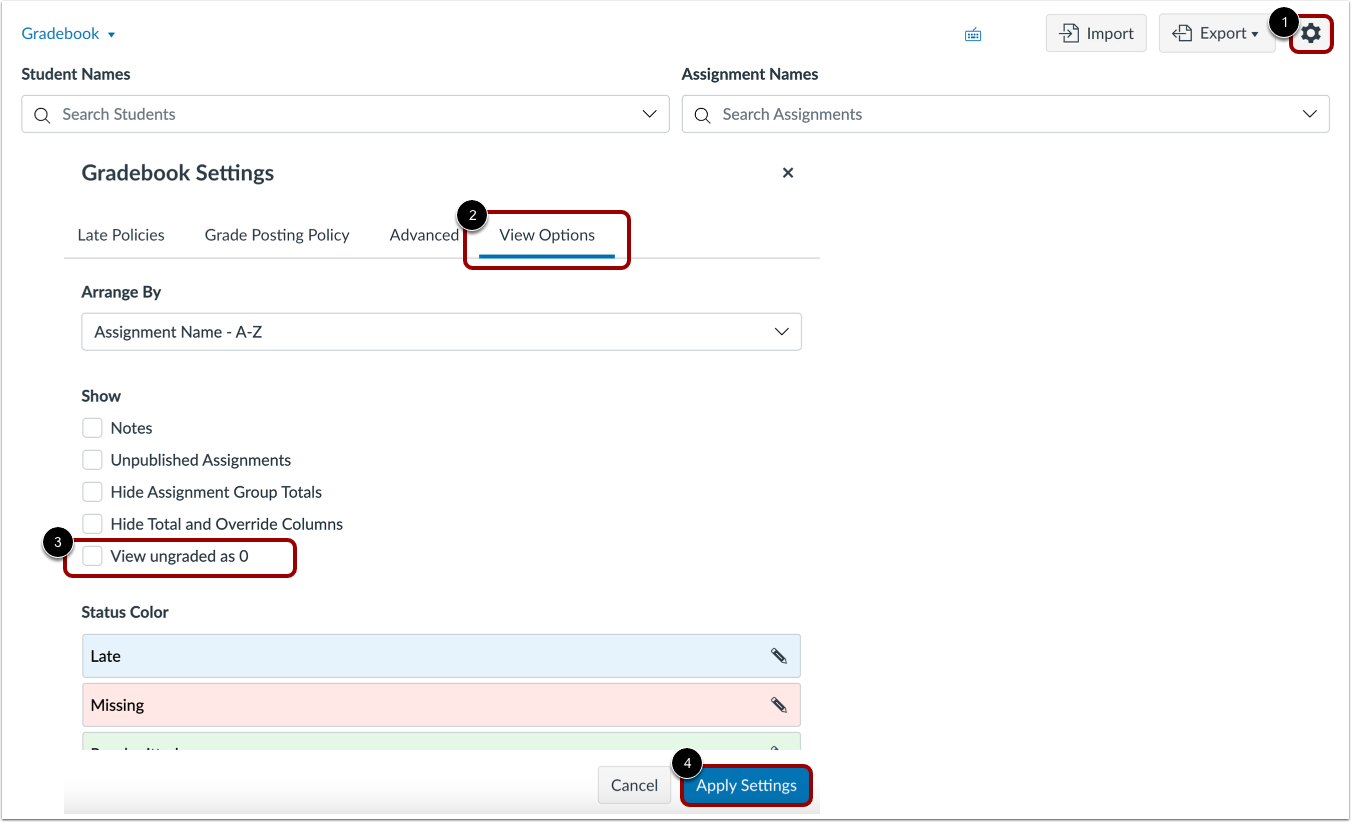Image resolution: width=1351 pixels, height=822 pixels.
Task: Apply the gradebook settings
Action: click(x=746, y=785)
